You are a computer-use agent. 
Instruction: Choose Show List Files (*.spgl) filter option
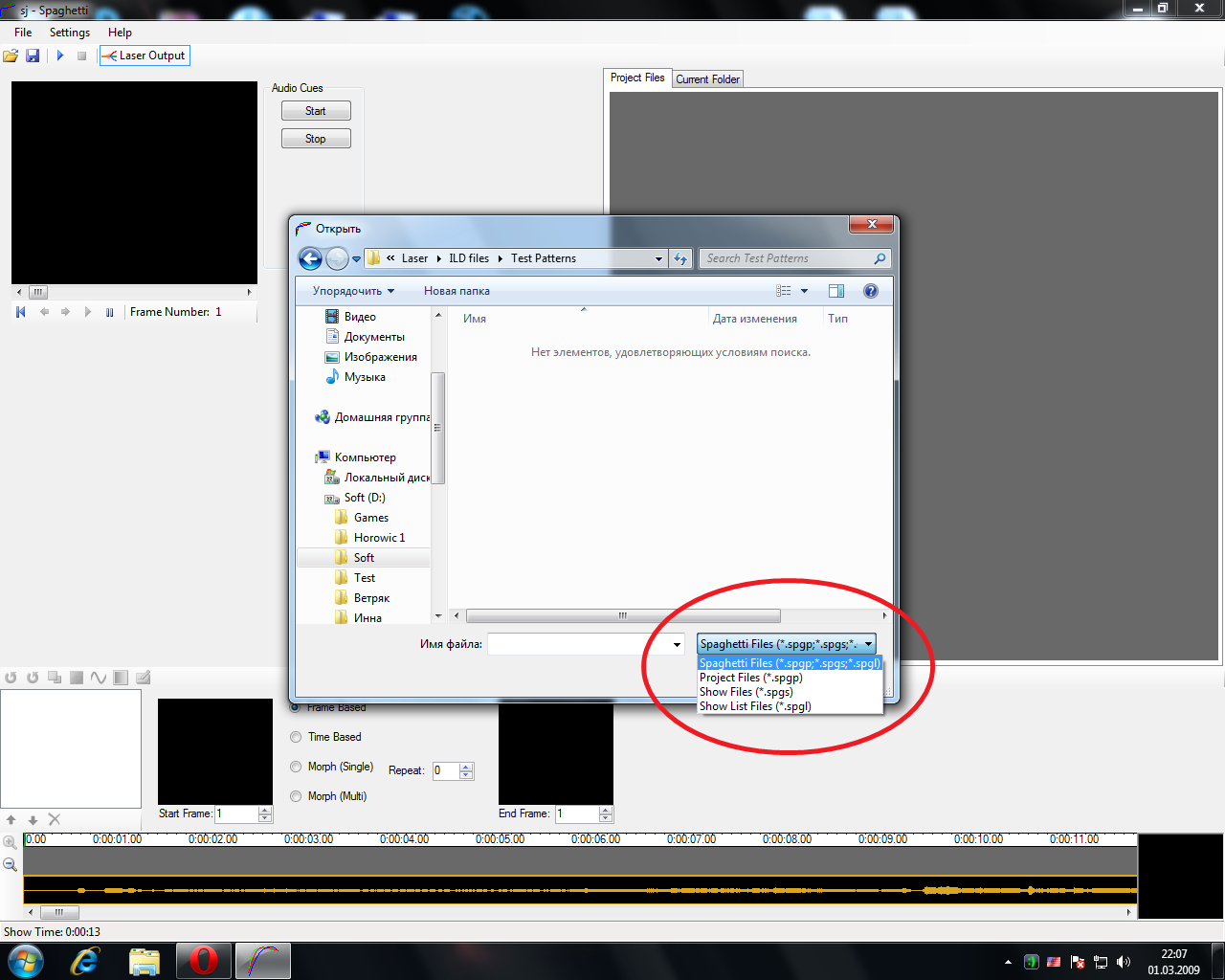[x=790, y=706]
